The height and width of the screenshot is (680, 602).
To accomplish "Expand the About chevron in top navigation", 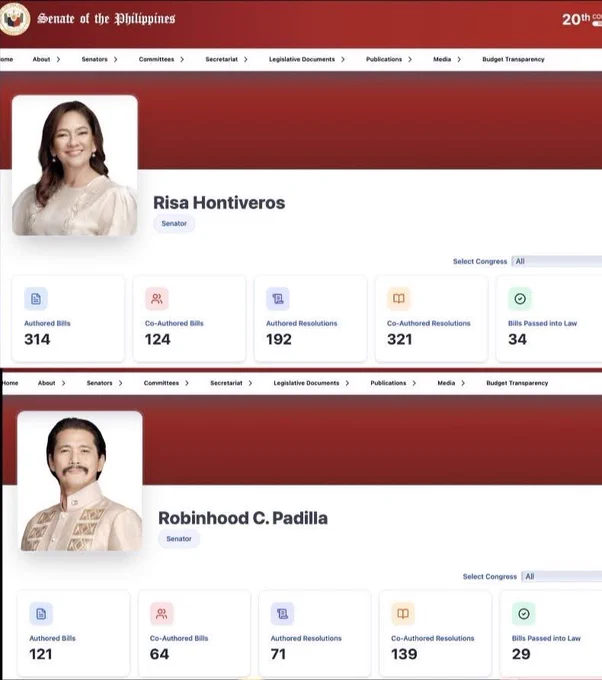I will click(58, 59).
